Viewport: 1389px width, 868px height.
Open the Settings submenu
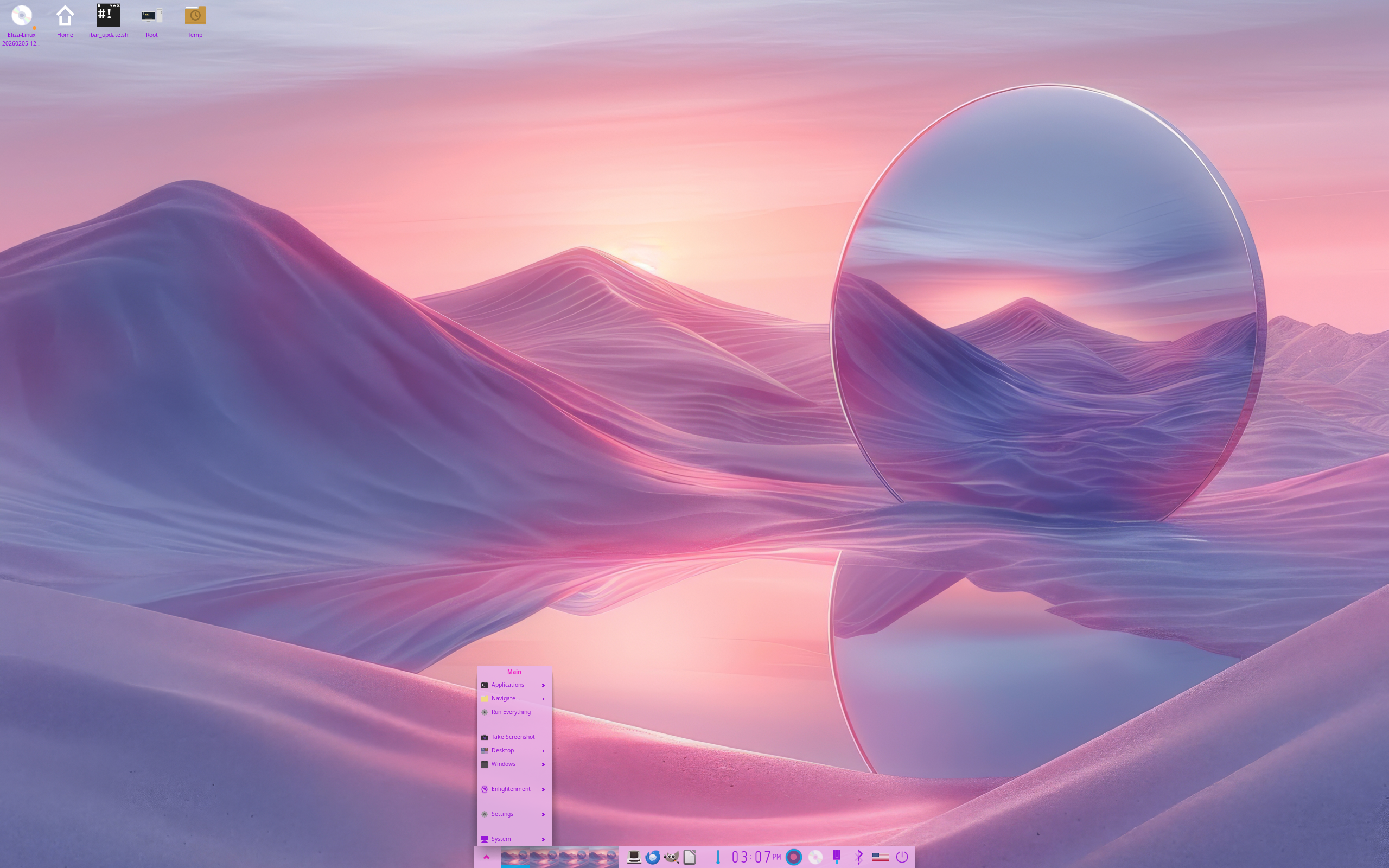coord(514,814)
